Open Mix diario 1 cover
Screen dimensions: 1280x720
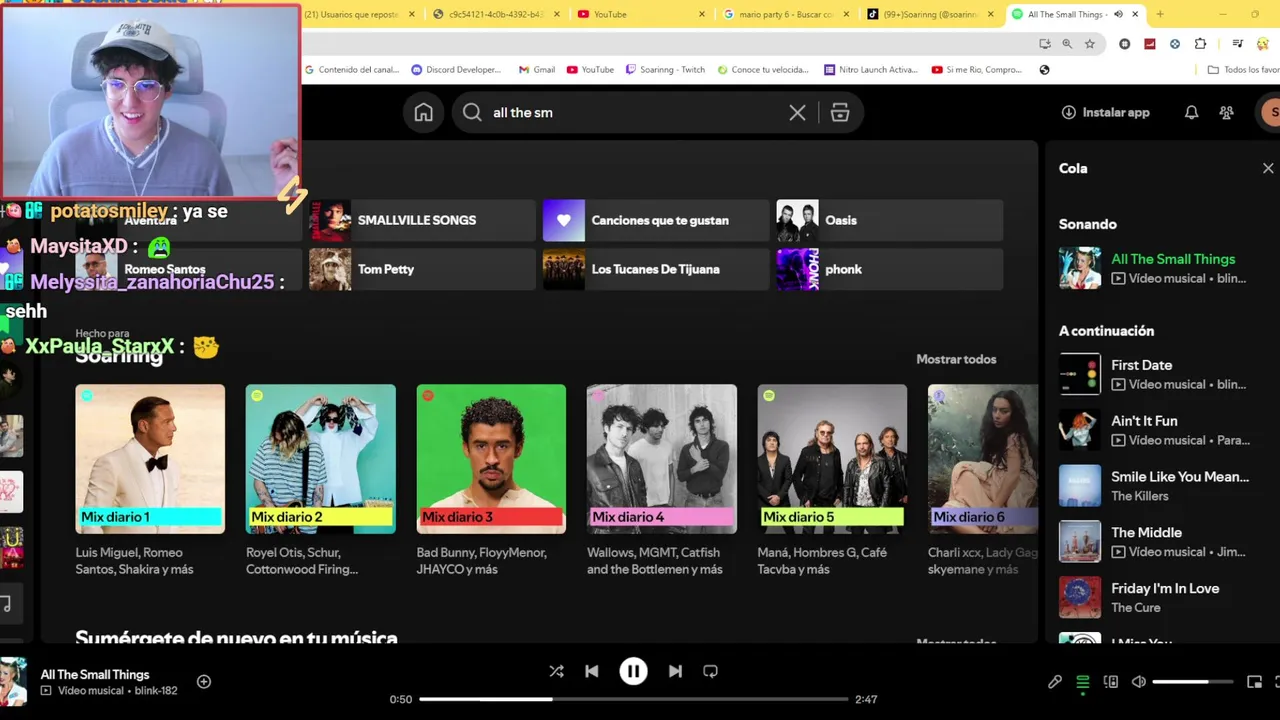(x=150, y=459)
